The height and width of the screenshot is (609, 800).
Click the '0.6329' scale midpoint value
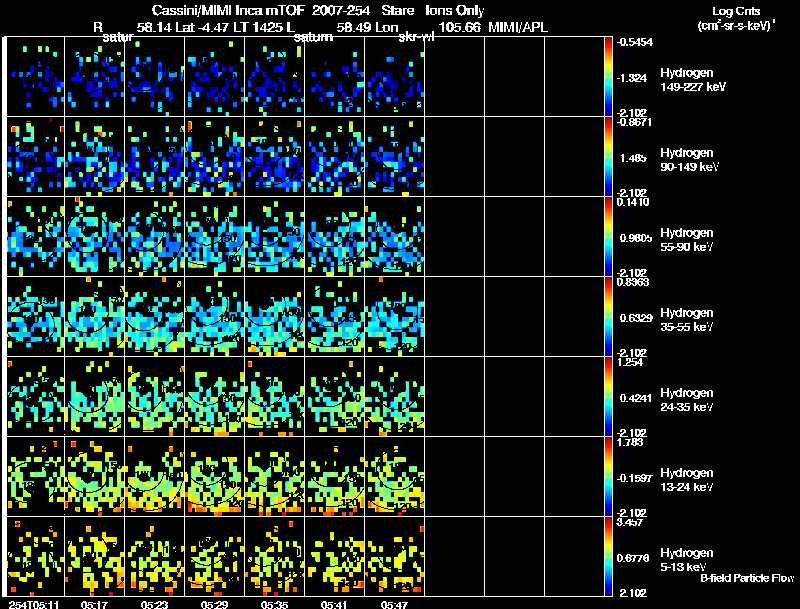(x=636, y=318)
